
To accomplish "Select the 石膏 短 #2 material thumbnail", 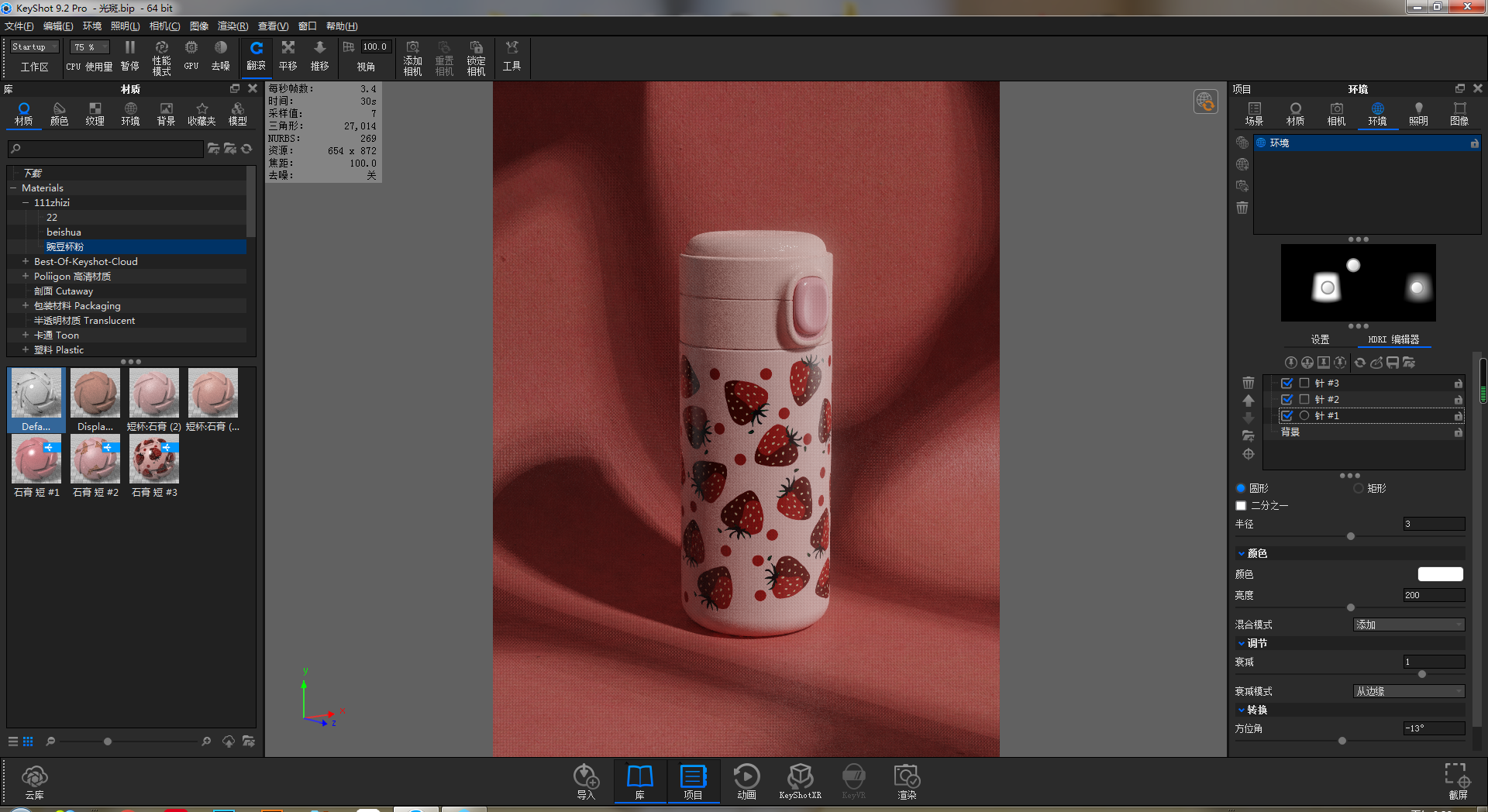I will (x=95, y=459).
